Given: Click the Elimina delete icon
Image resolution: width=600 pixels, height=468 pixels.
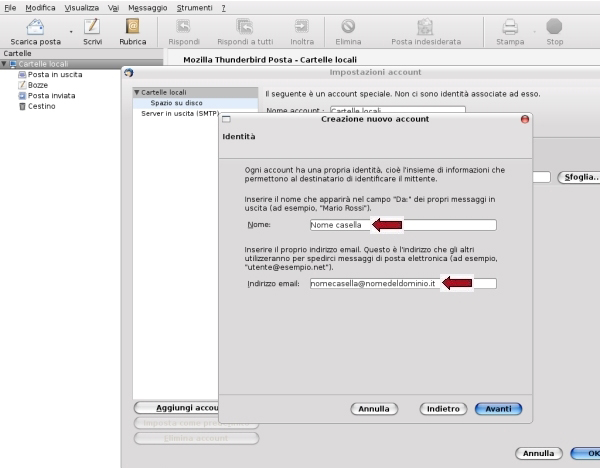Looking at the screenshot, I should click(x=348, y=26).
